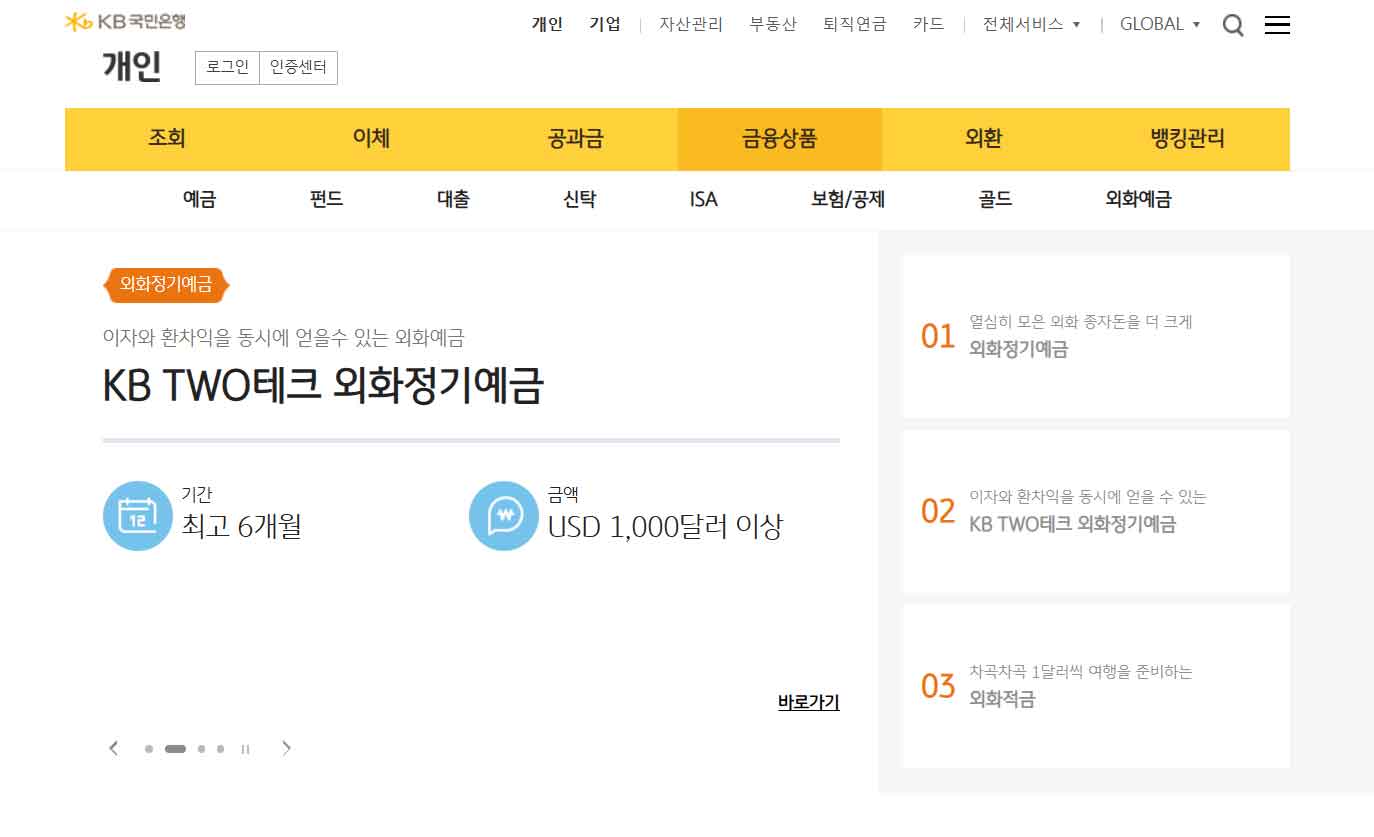Open the 이체 menu

coord(371,139)
